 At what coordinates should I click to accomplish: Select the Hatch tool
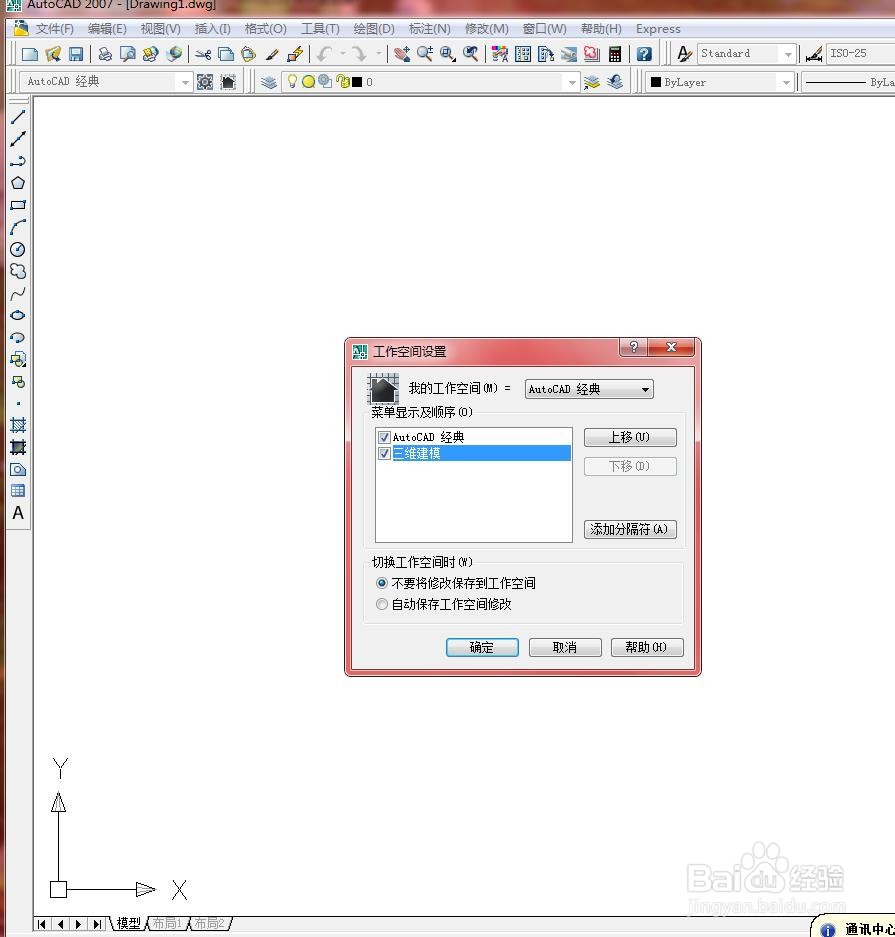point(18,425)
